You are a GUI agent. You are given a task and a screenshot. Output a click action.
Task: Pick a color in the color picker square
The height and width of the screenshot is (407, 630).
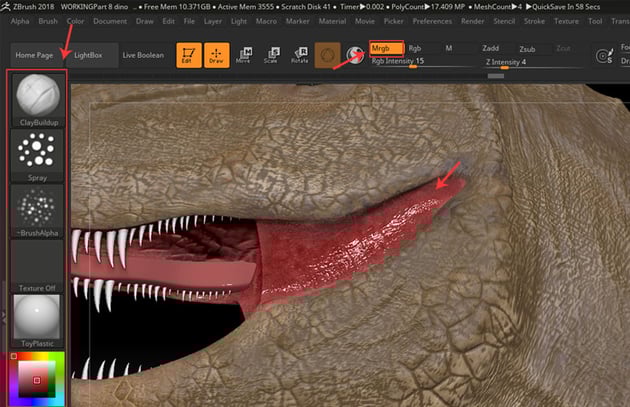coord(37,380)
